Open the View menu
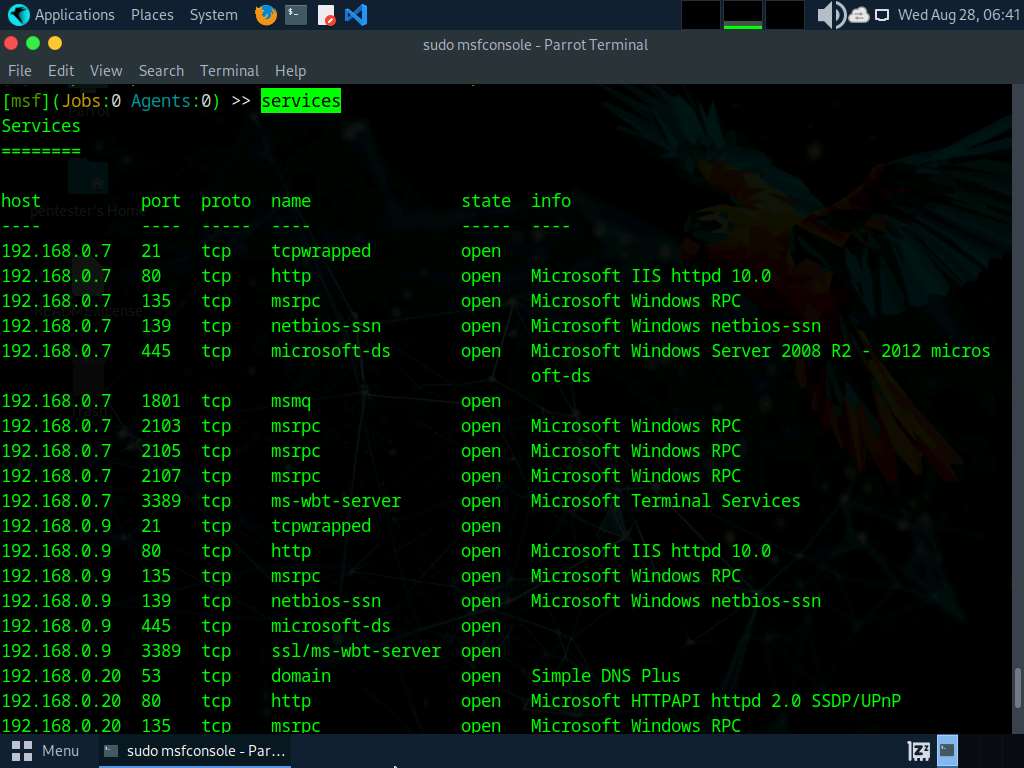This screenshot has width=1024, height=768. pyautogui.click(x=106, y=71)
